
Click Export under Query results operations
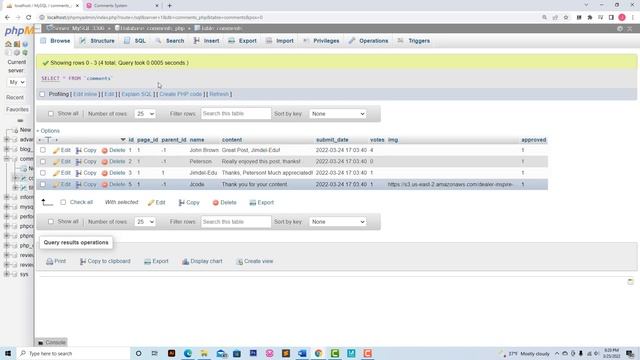(x=156, y=261)
